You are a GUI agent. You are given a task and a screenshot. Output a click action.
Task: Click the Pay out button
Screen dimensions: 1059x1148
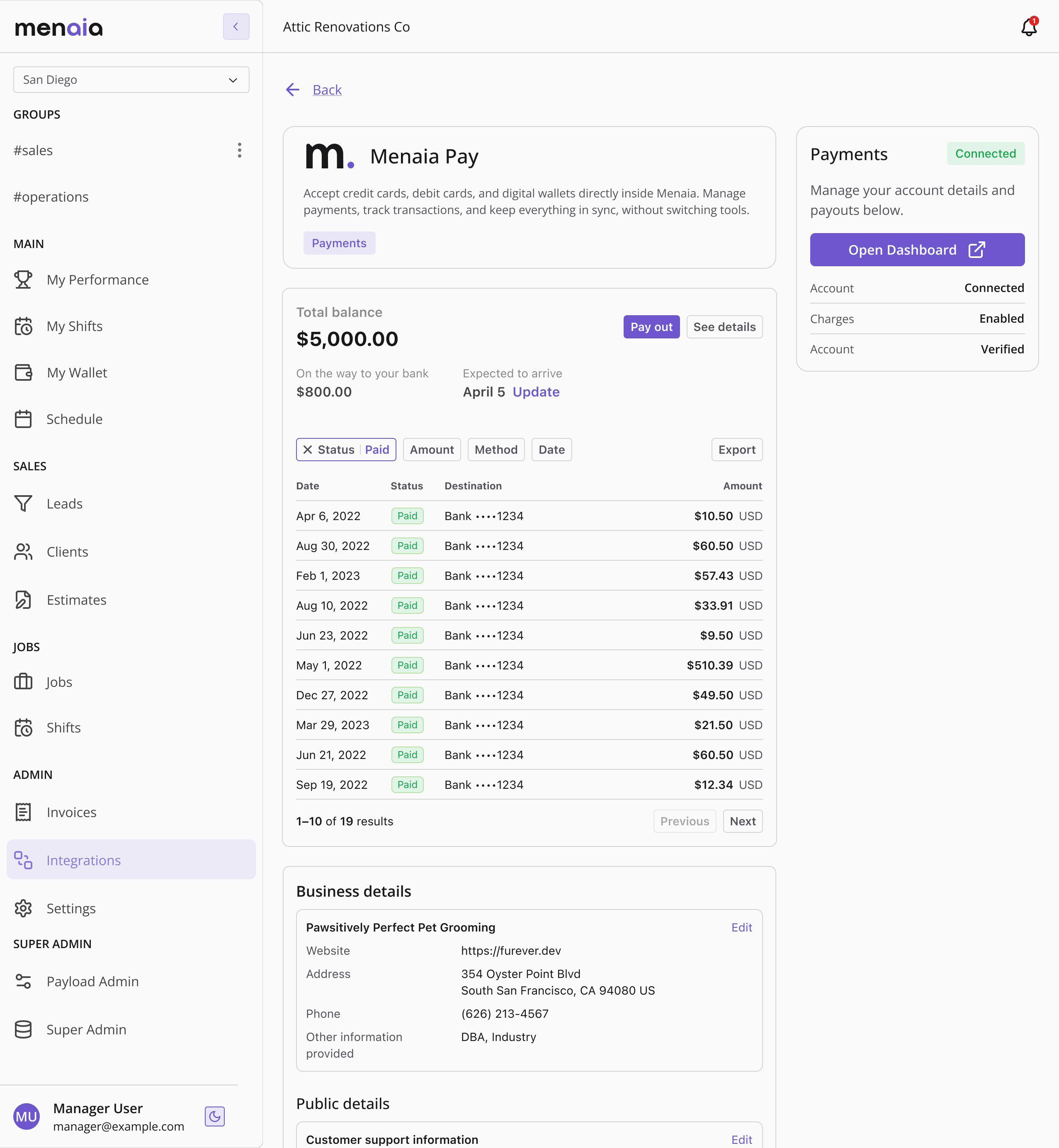click(x=651, y=327)
